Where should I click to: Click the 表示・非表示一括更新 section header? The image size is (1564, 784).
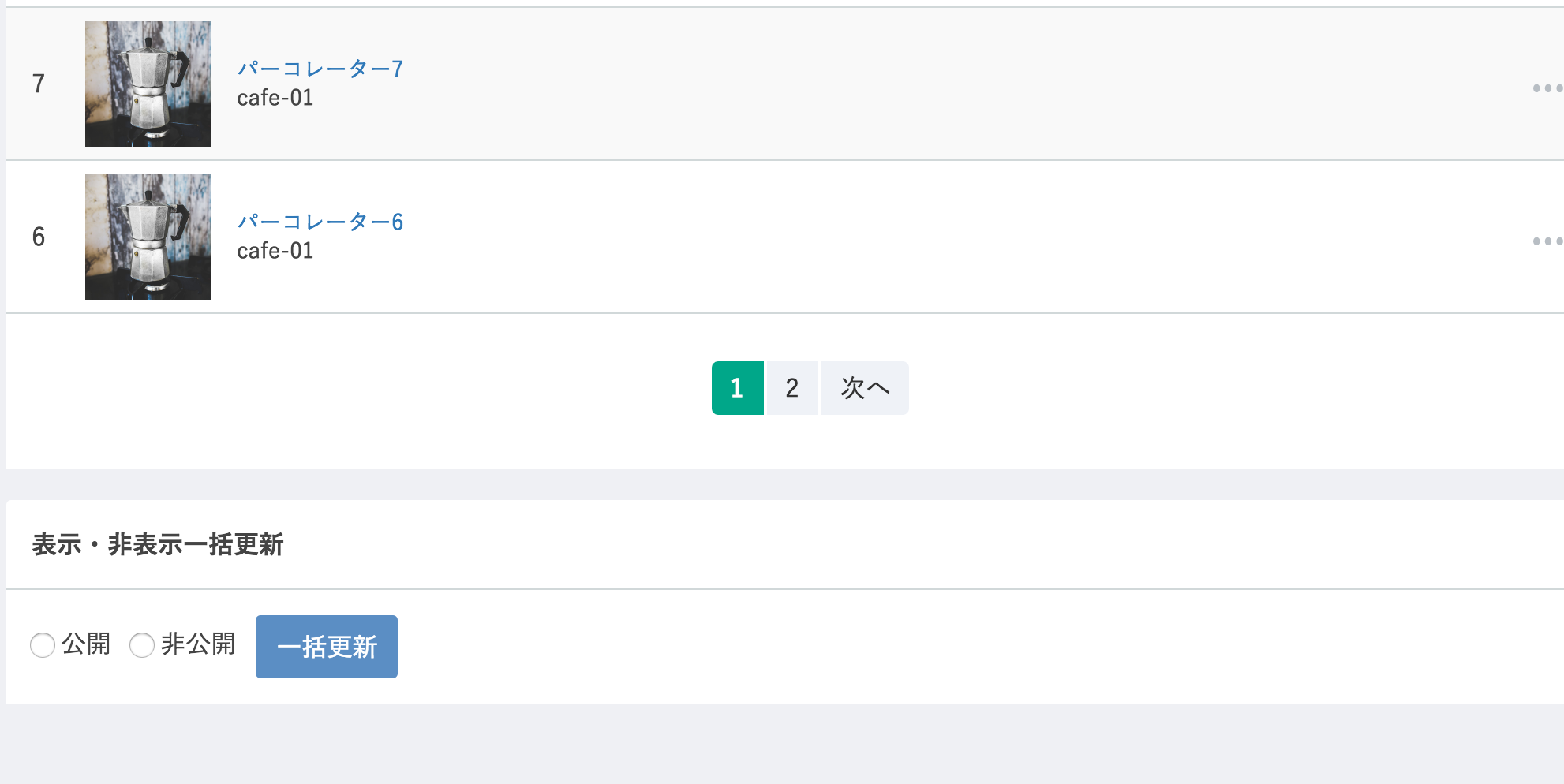click(158, 545)
